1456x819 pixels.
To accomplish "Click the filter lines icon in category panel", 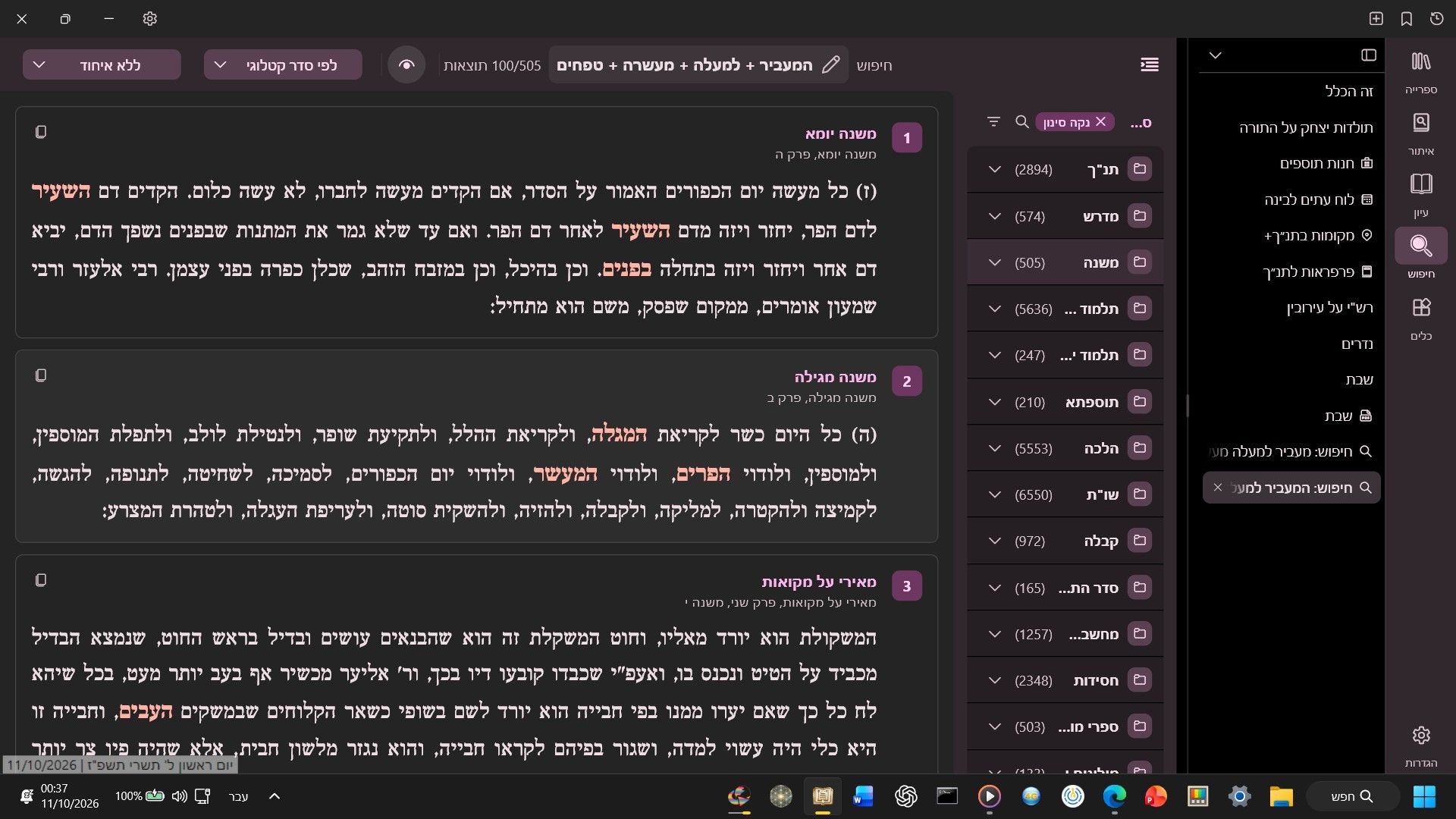I will click(x=993, y=122).
